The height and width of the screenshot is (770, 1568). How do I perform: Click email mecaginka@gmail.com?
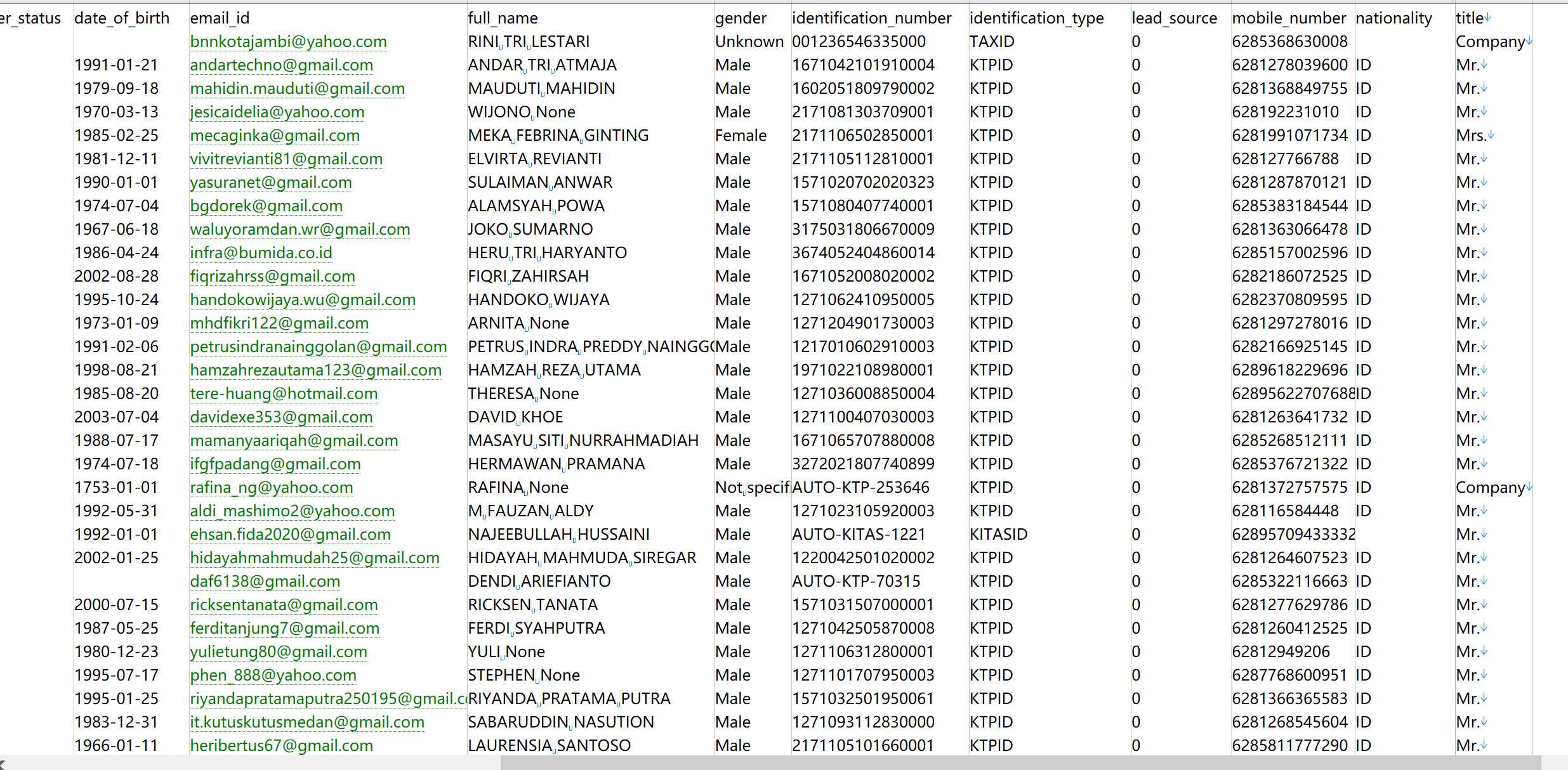275,136
